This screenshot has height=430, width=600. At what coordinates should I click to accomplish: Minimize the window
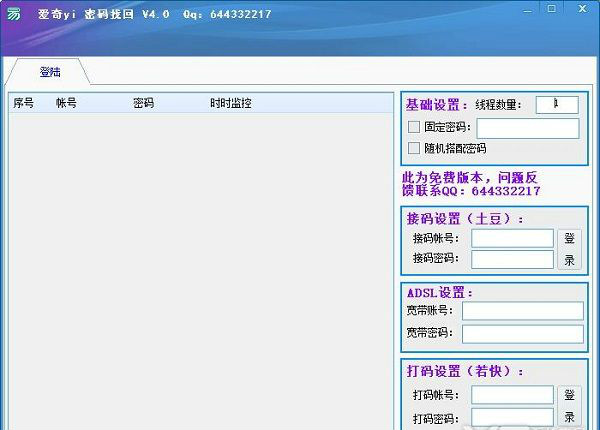(x=528, y=9)
